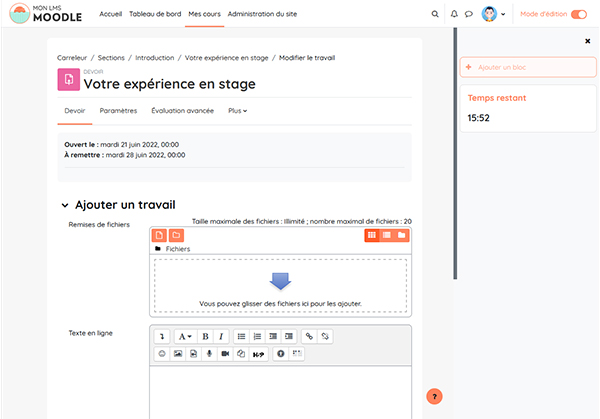Insert an image in the editor

[x=177, y=354]
